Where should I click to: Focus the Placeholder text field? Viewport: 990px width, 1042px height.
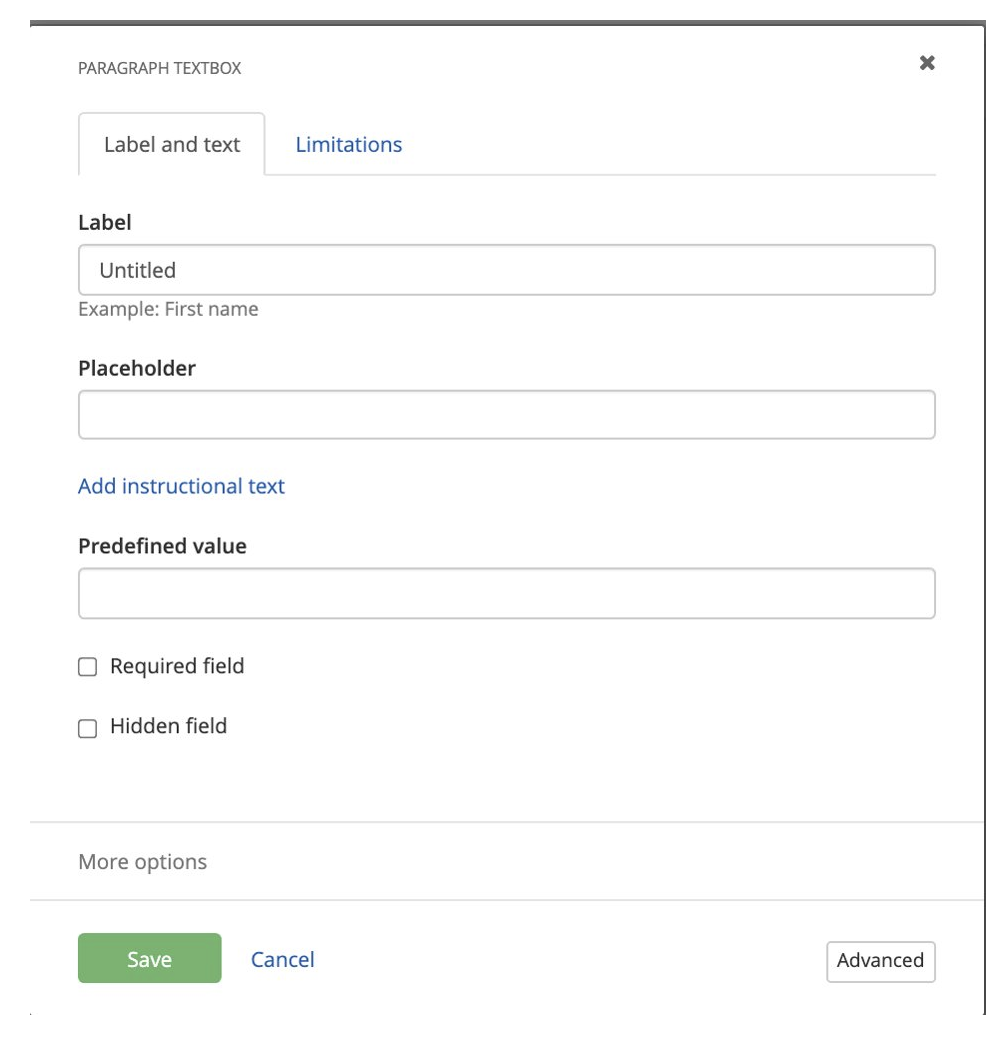[506, 415]
